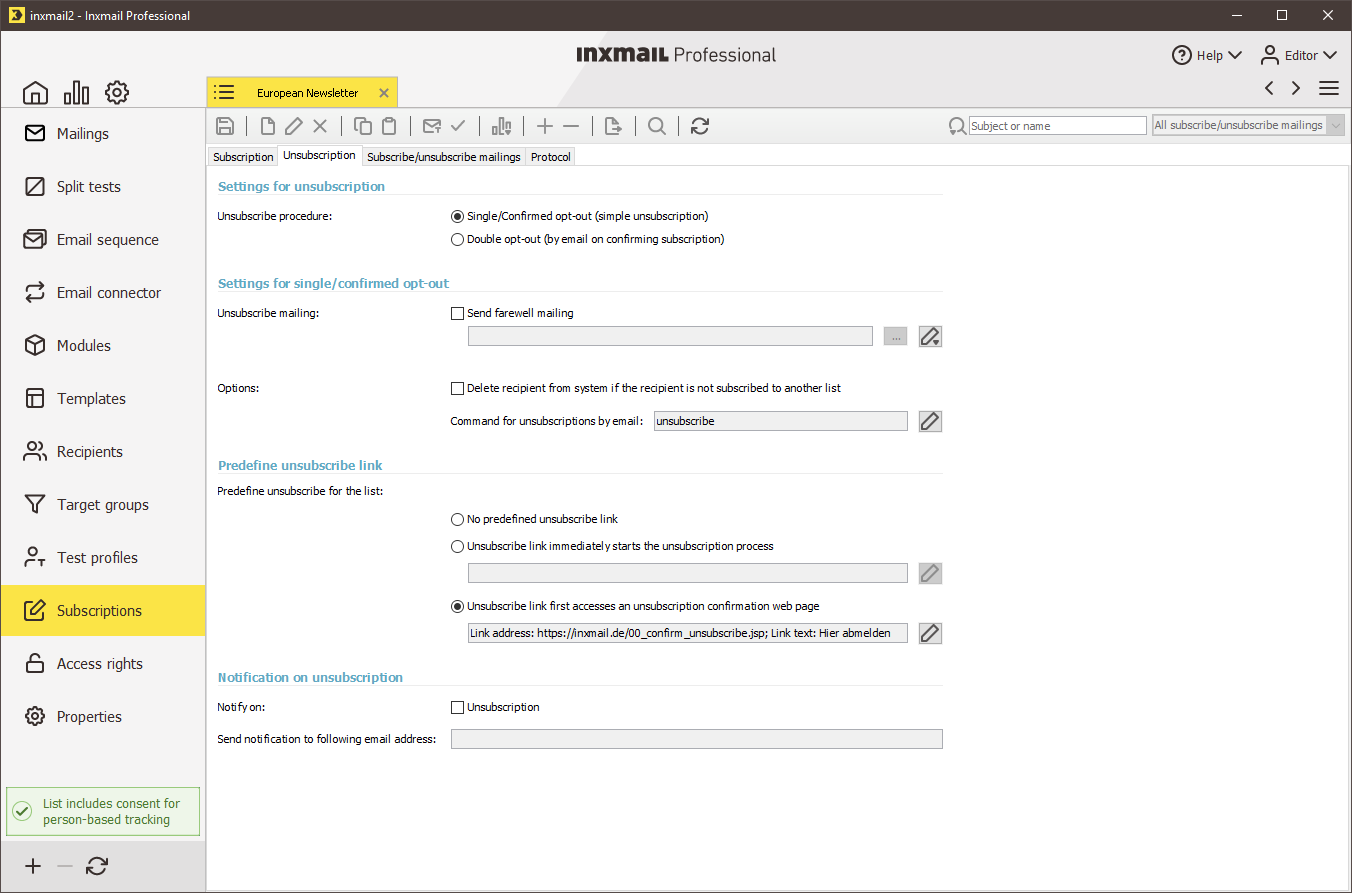The width and height of the screenshot is (1352, 893).
Task: Open global settings gear icon
Action: [x=117, y=93]
